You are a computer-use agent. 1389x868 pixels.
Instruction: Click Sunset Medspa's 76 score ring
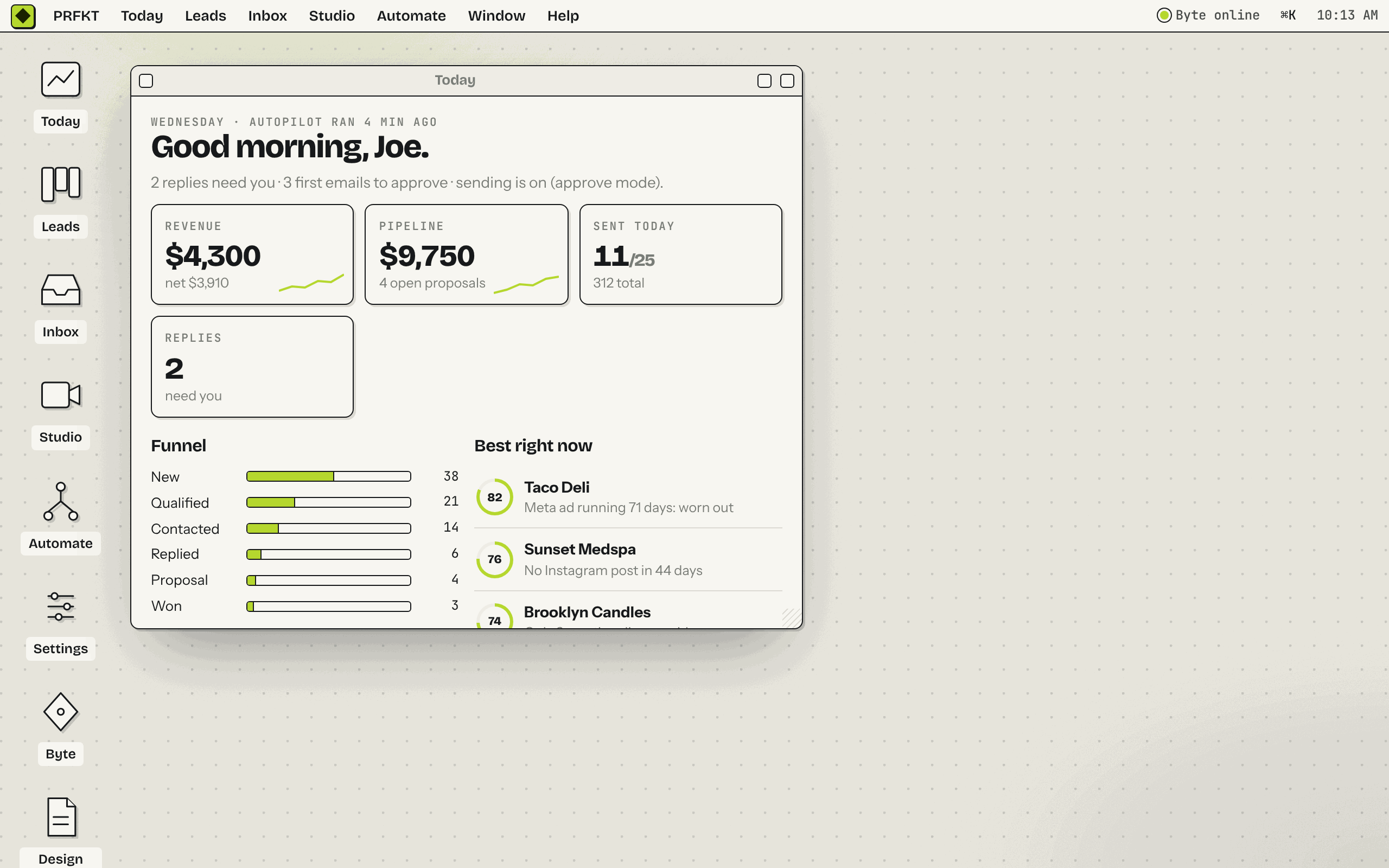[x=494, y=560]
